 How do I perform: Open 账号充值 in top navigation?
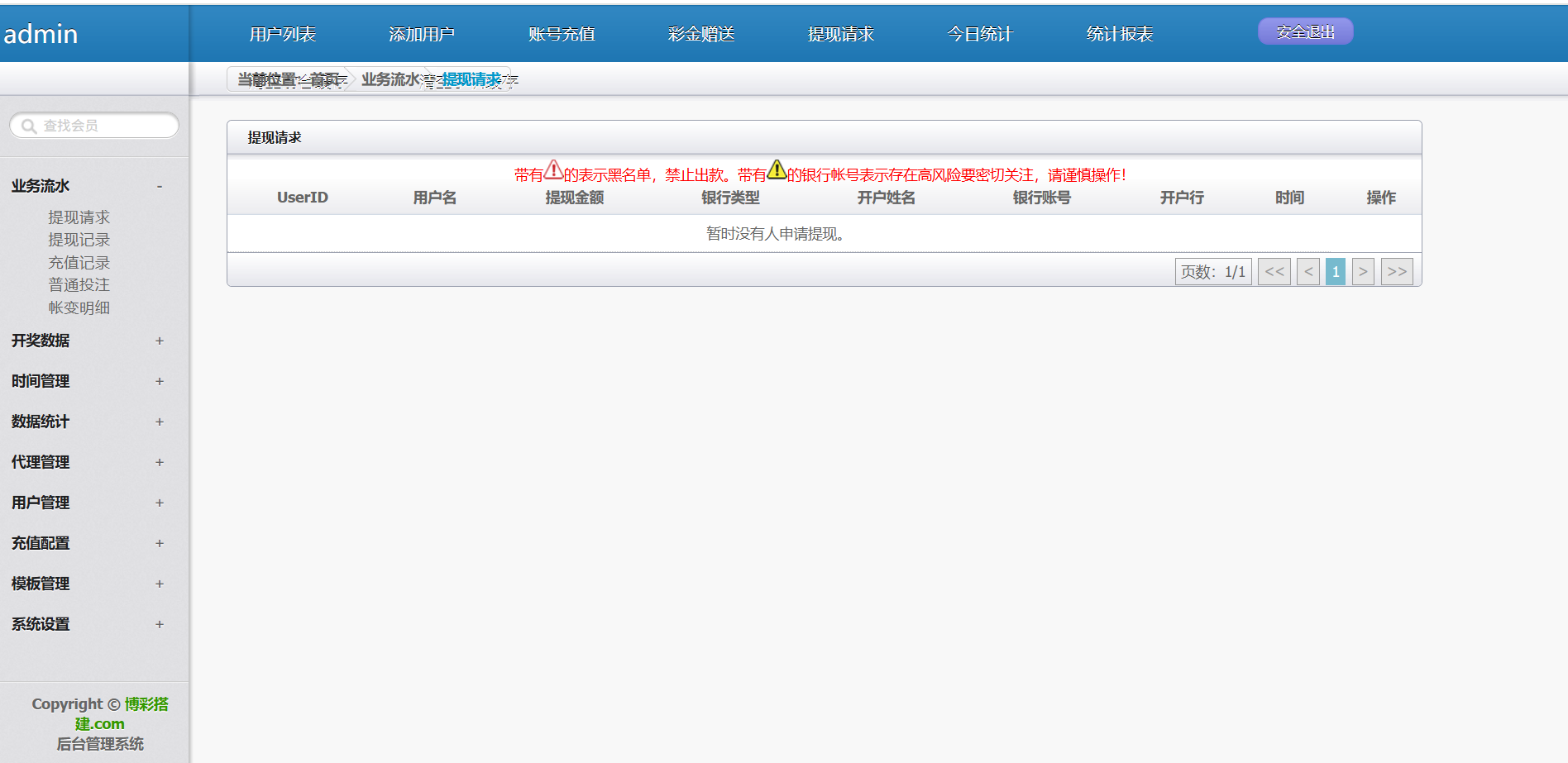[562, 34]
